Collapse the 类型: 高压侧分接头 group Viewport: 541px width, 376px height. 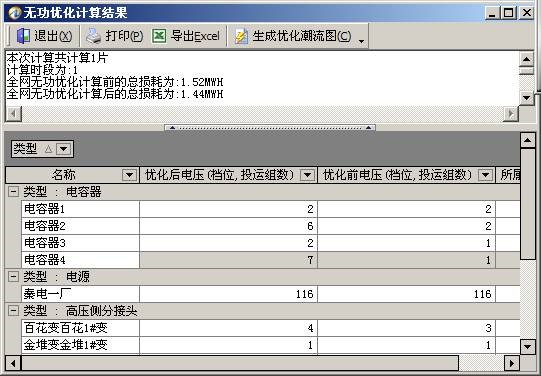13,311
